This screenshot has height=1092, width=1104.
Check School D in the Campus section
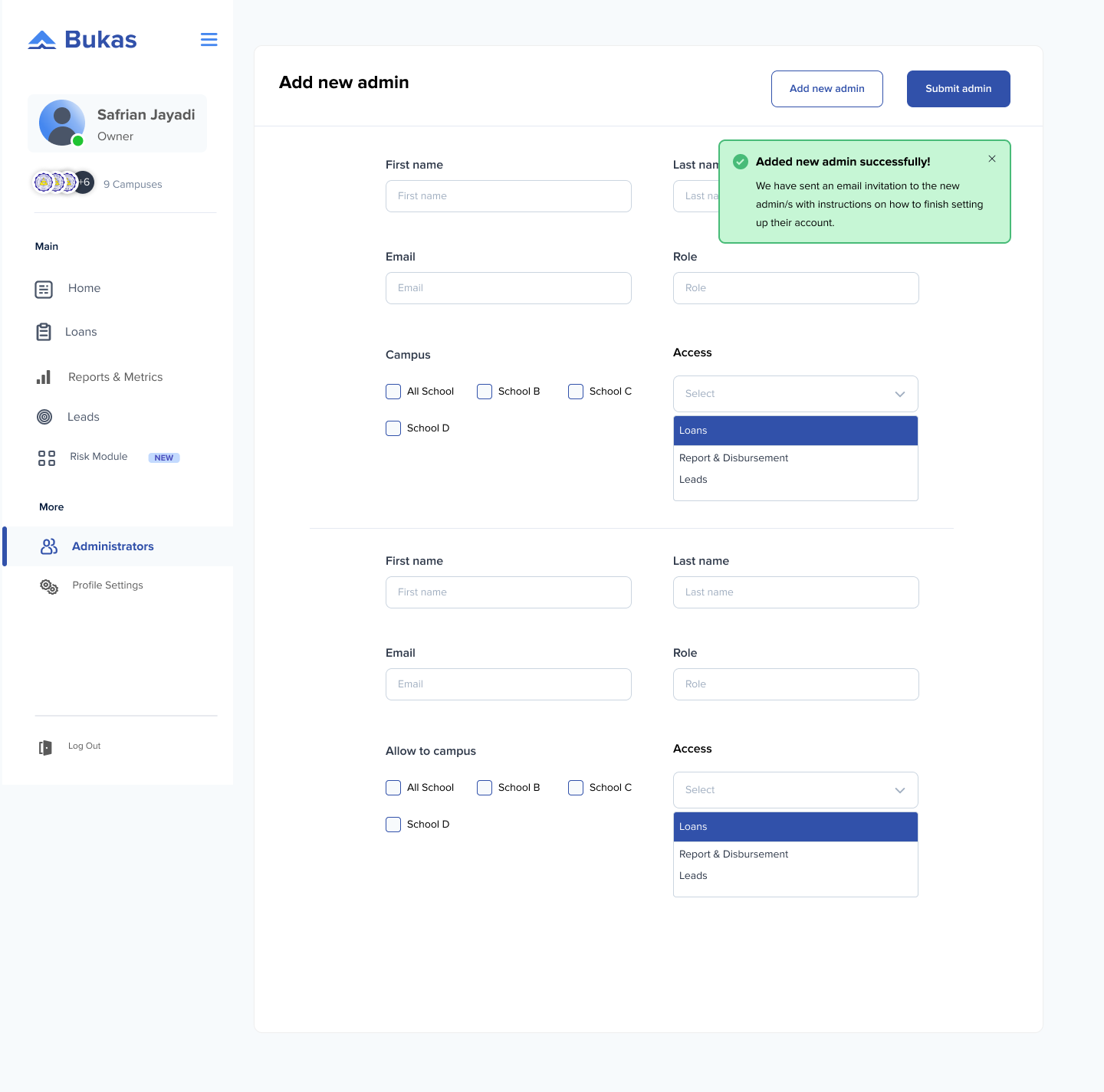click(x=393, y=428)
